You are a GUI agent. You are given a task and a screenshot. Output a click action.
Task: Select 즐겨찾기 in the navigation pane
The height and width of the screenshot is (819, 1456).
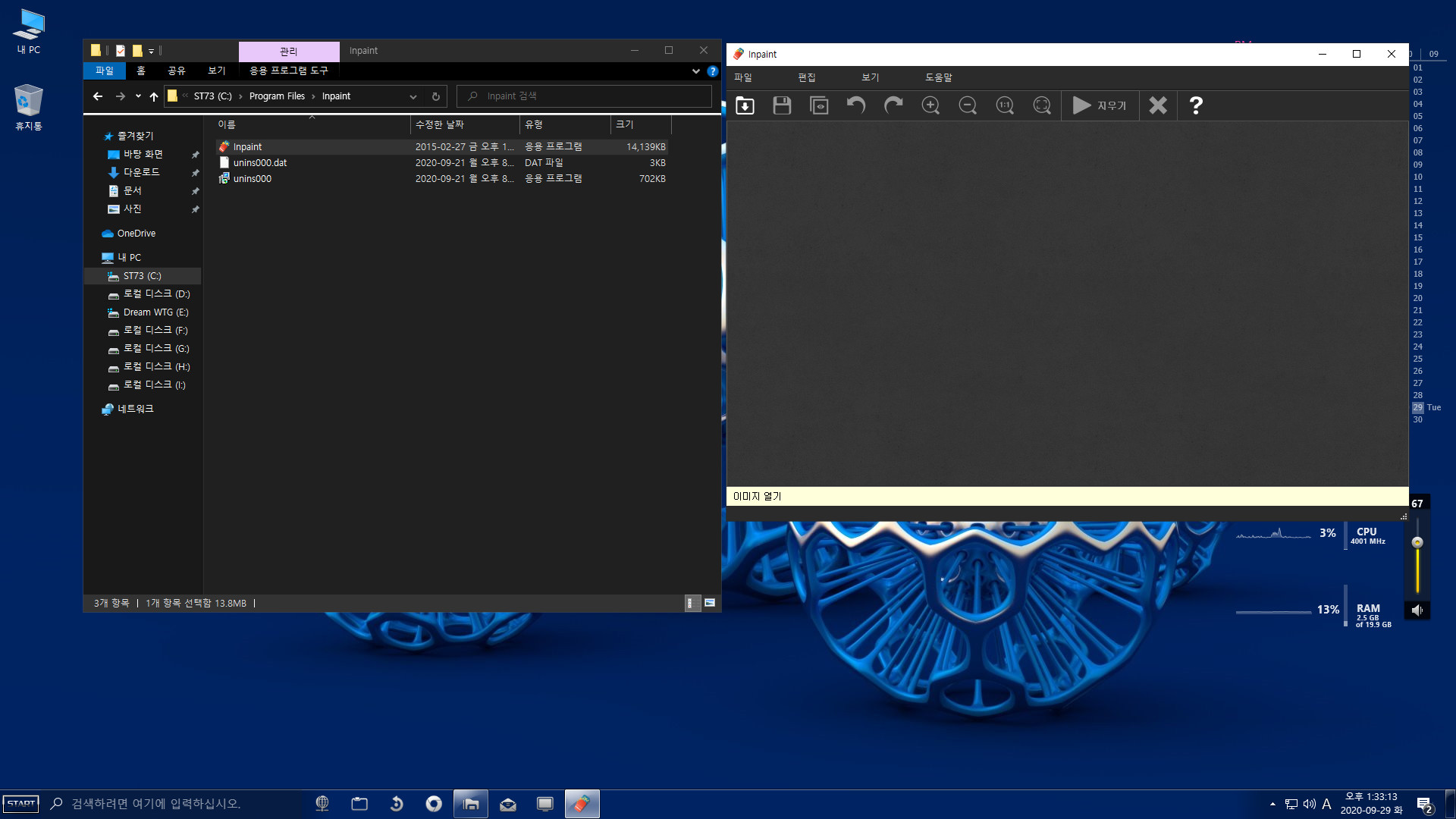135,136
